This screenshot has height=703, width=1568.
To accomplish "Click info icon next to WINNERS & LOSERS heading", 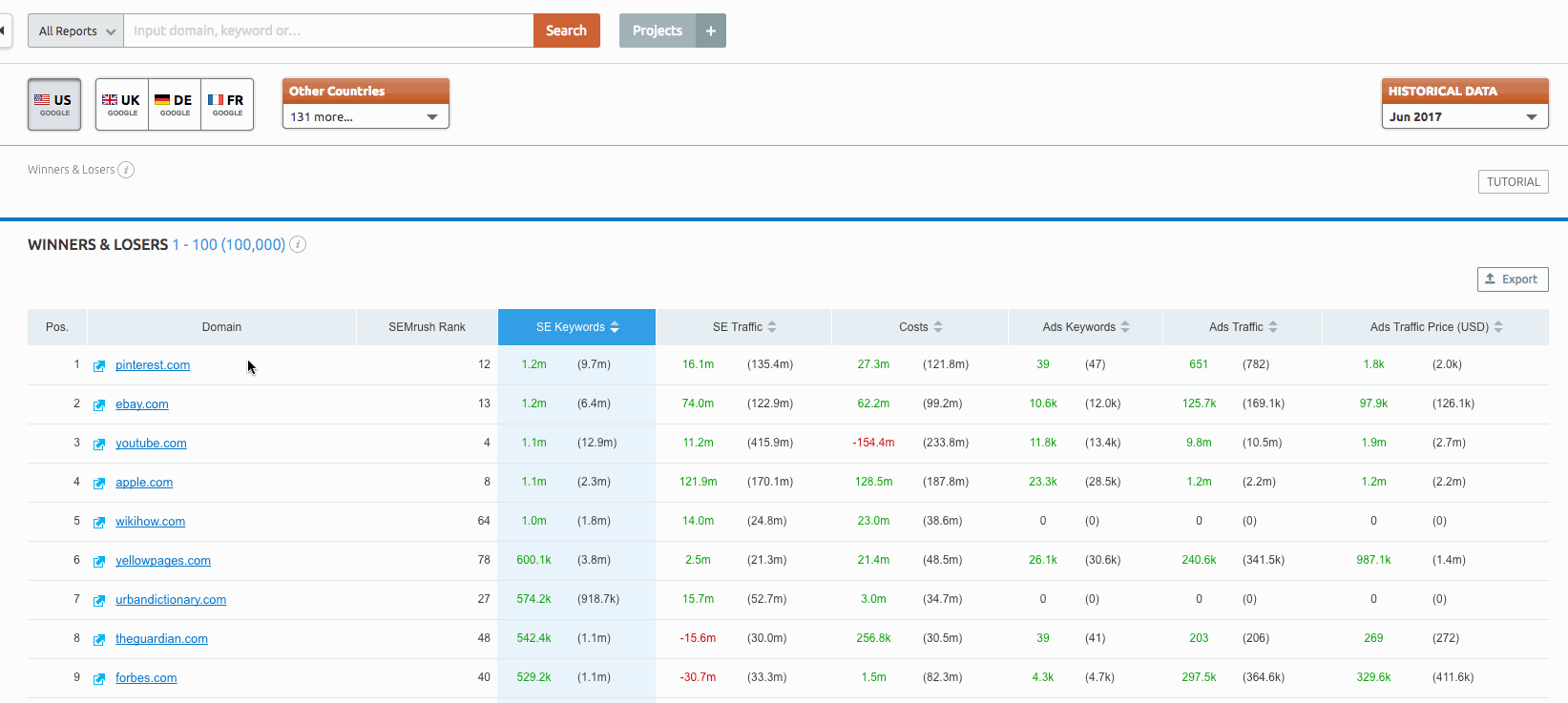I will coord(298,244).
